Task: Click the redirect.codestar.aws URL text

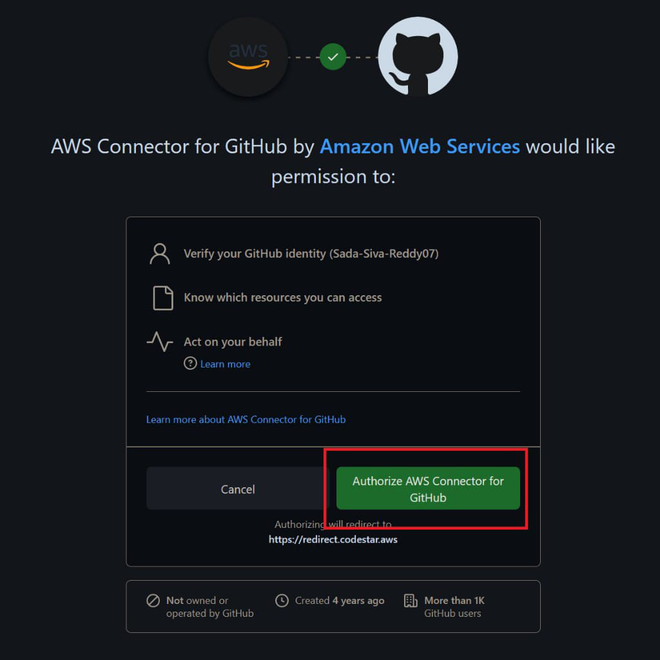Action: point(333,540)
